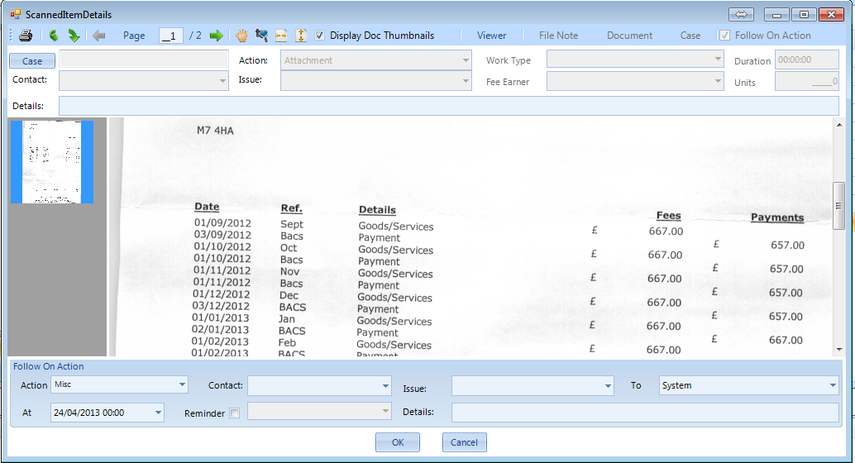
Task: Click the Cancel button
Action: (x=464, y=442)
